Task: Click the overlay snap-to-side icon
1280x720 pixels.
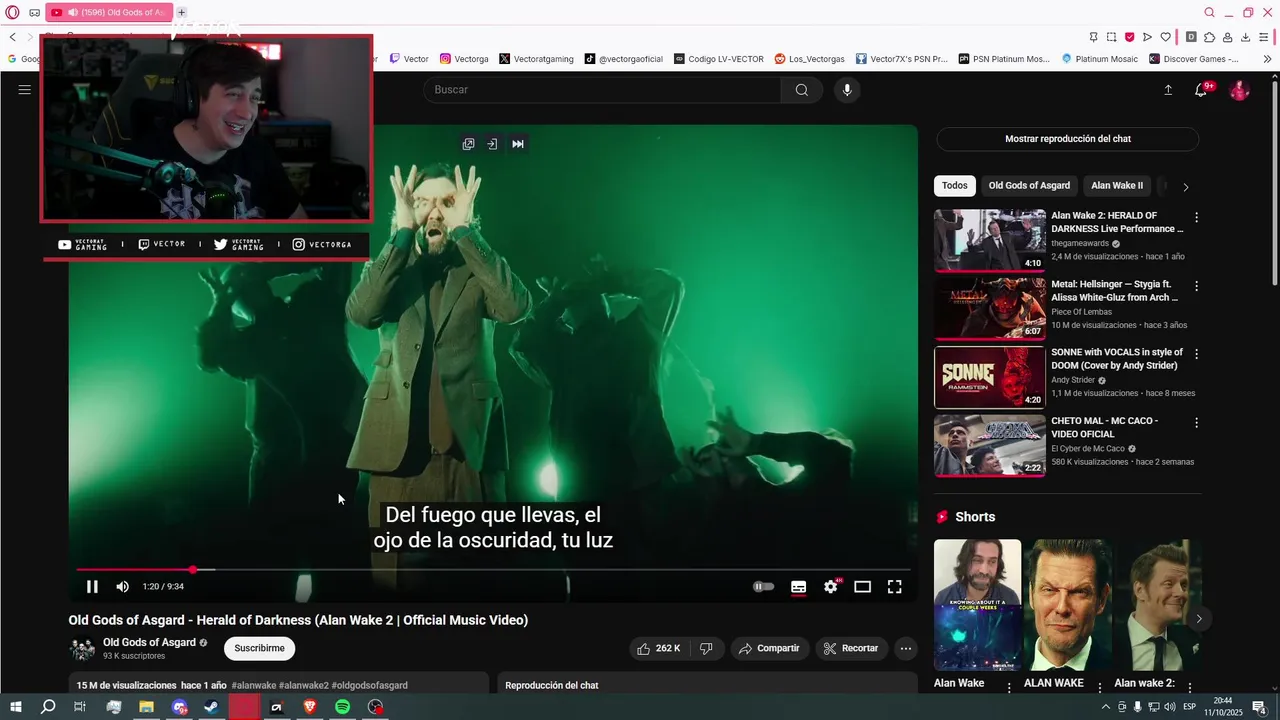Action: tap(492, 144)
